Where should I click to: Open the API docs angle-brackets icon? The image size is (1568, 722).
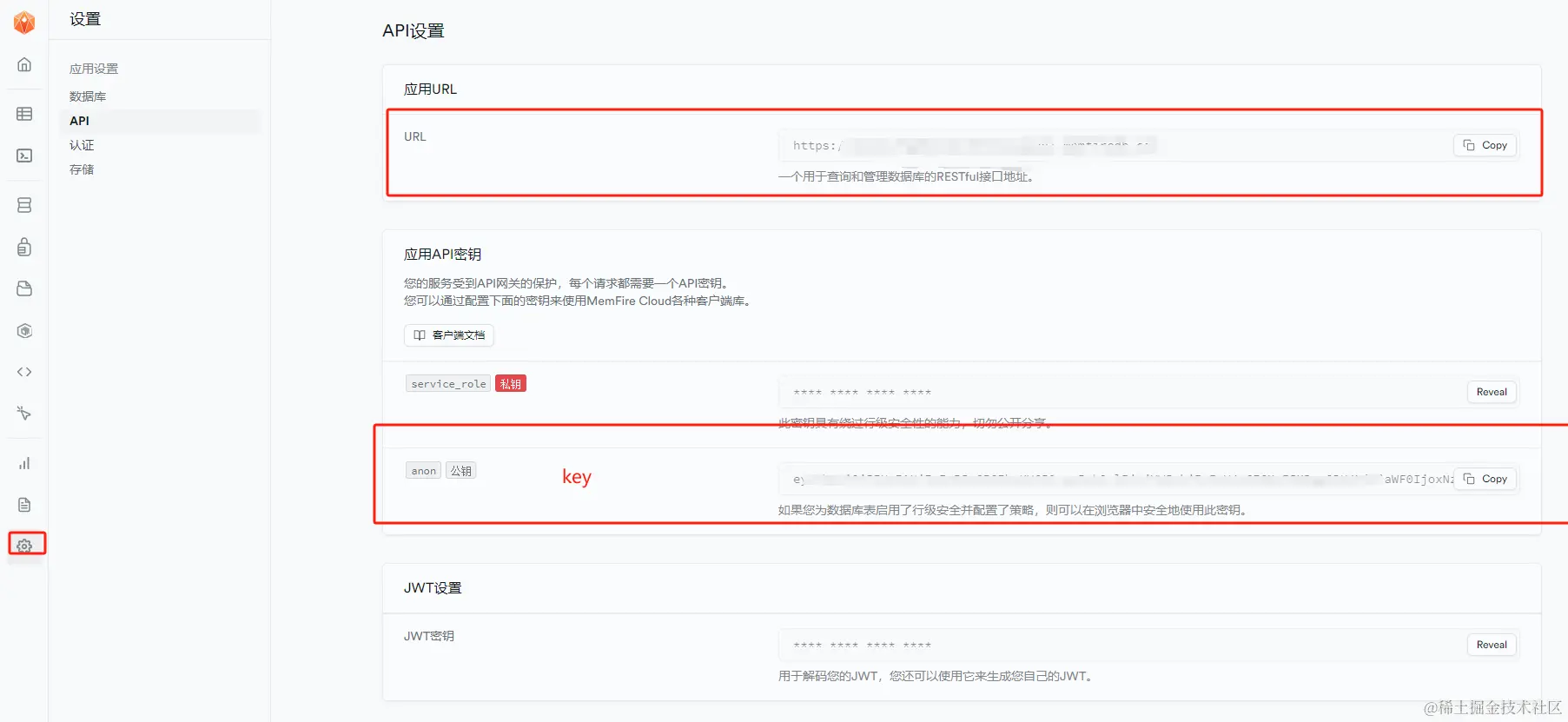[24, 372]
